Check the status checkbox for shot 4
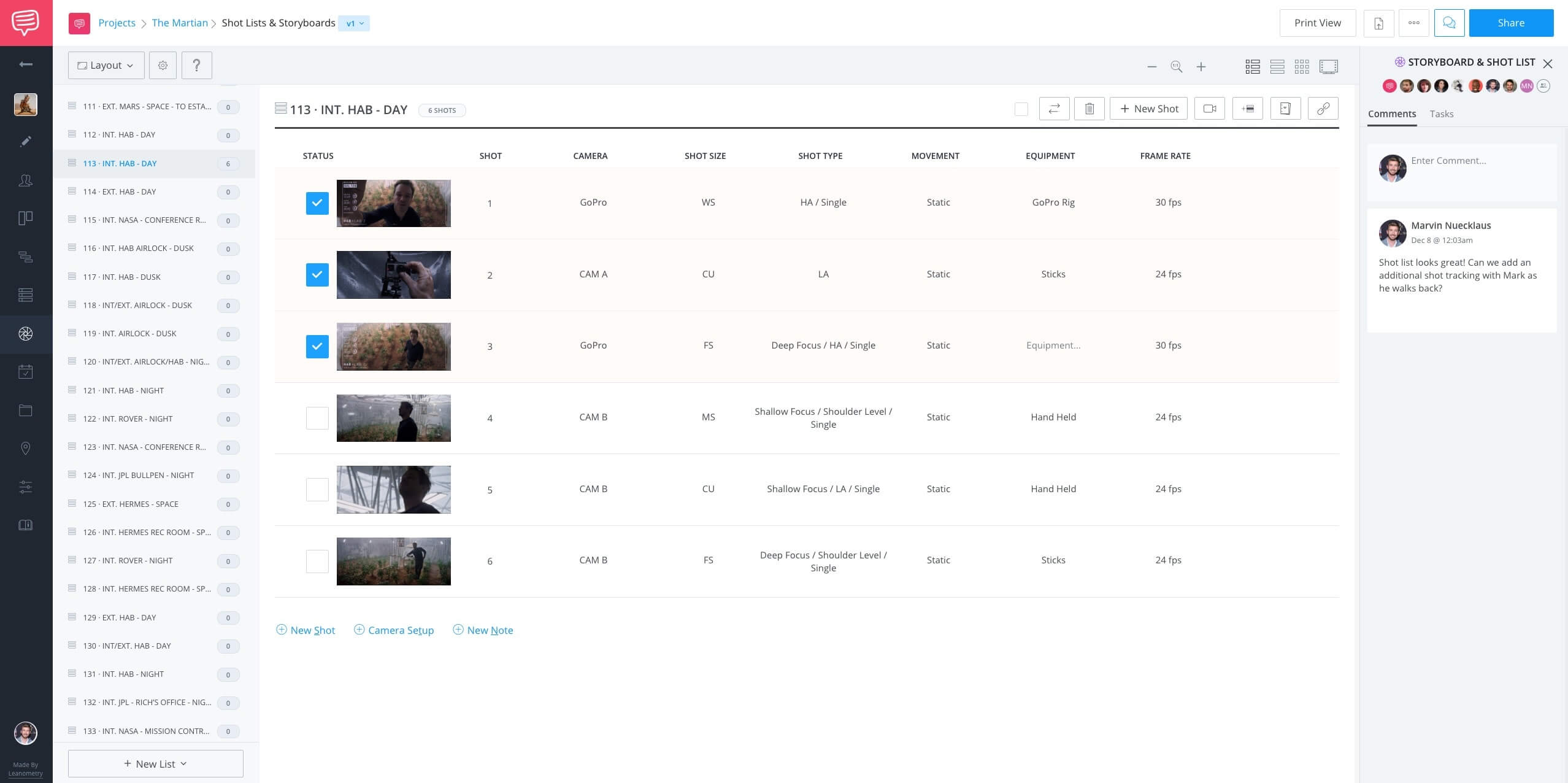The width and height of the screenshot is (1568, 783). pos(317,418)
